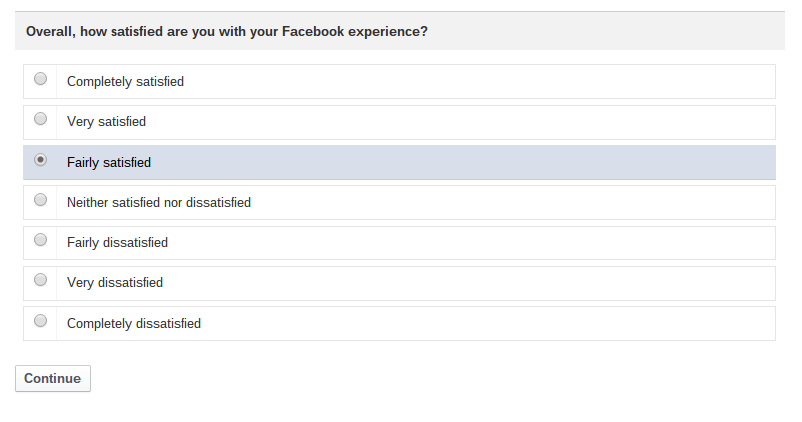
Task: Click the "Completely dissatisfied" label text
Action: (133, 324)
